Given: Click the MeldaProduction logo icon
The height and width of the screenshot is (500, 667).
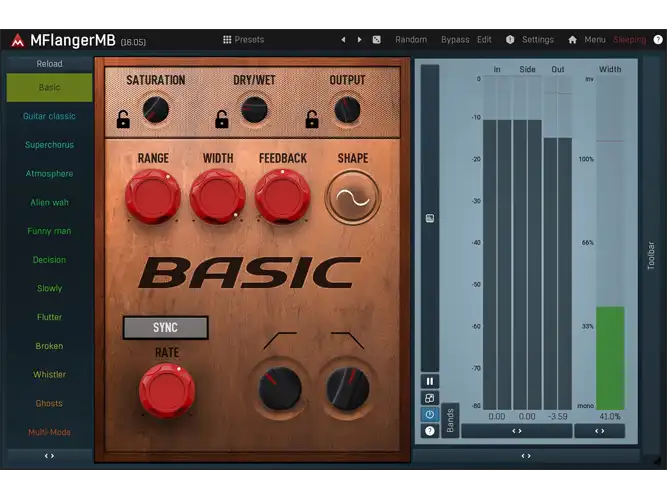Looking at the screenshot, I should pyautogui.click(x=17, y=40).
